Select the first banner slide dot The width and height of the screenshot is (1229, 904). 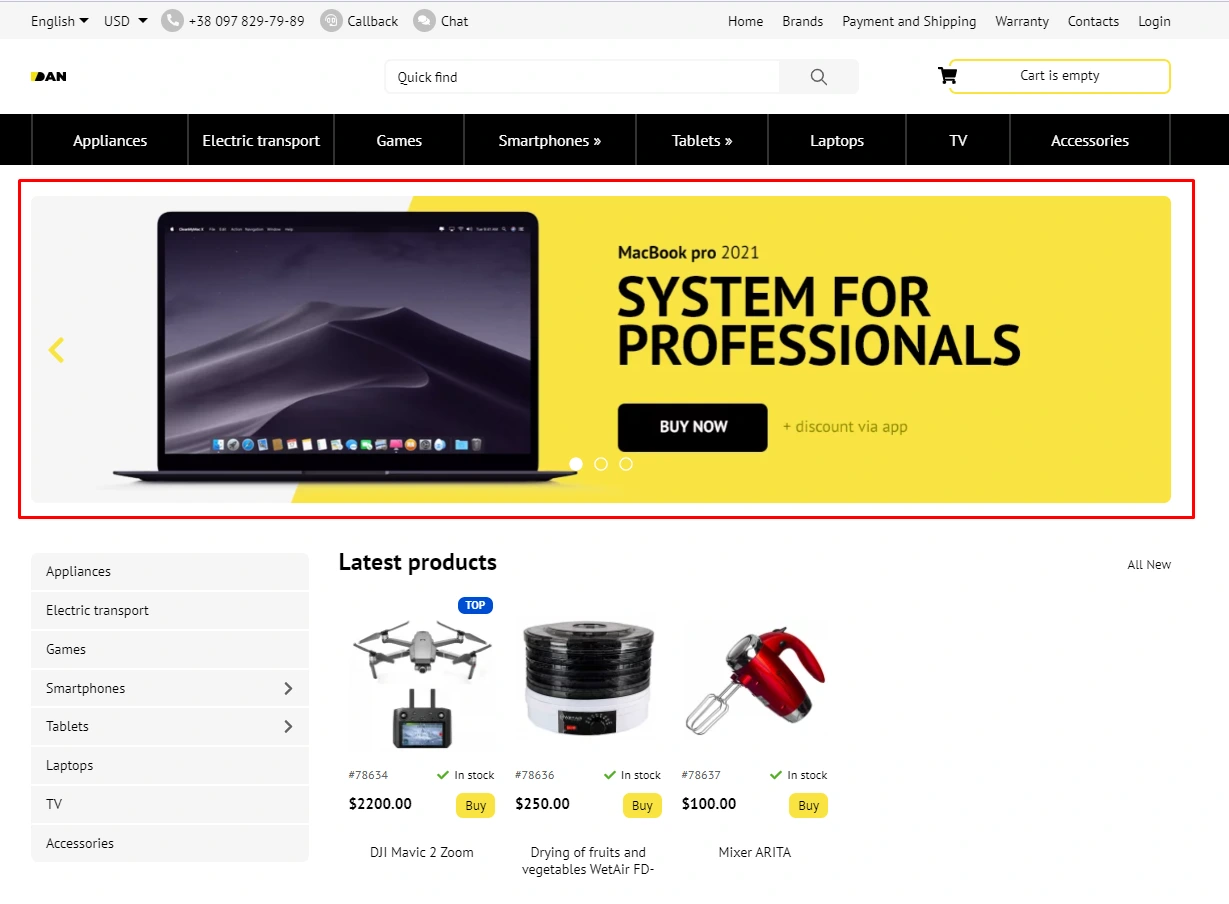(x=576, y=464)
